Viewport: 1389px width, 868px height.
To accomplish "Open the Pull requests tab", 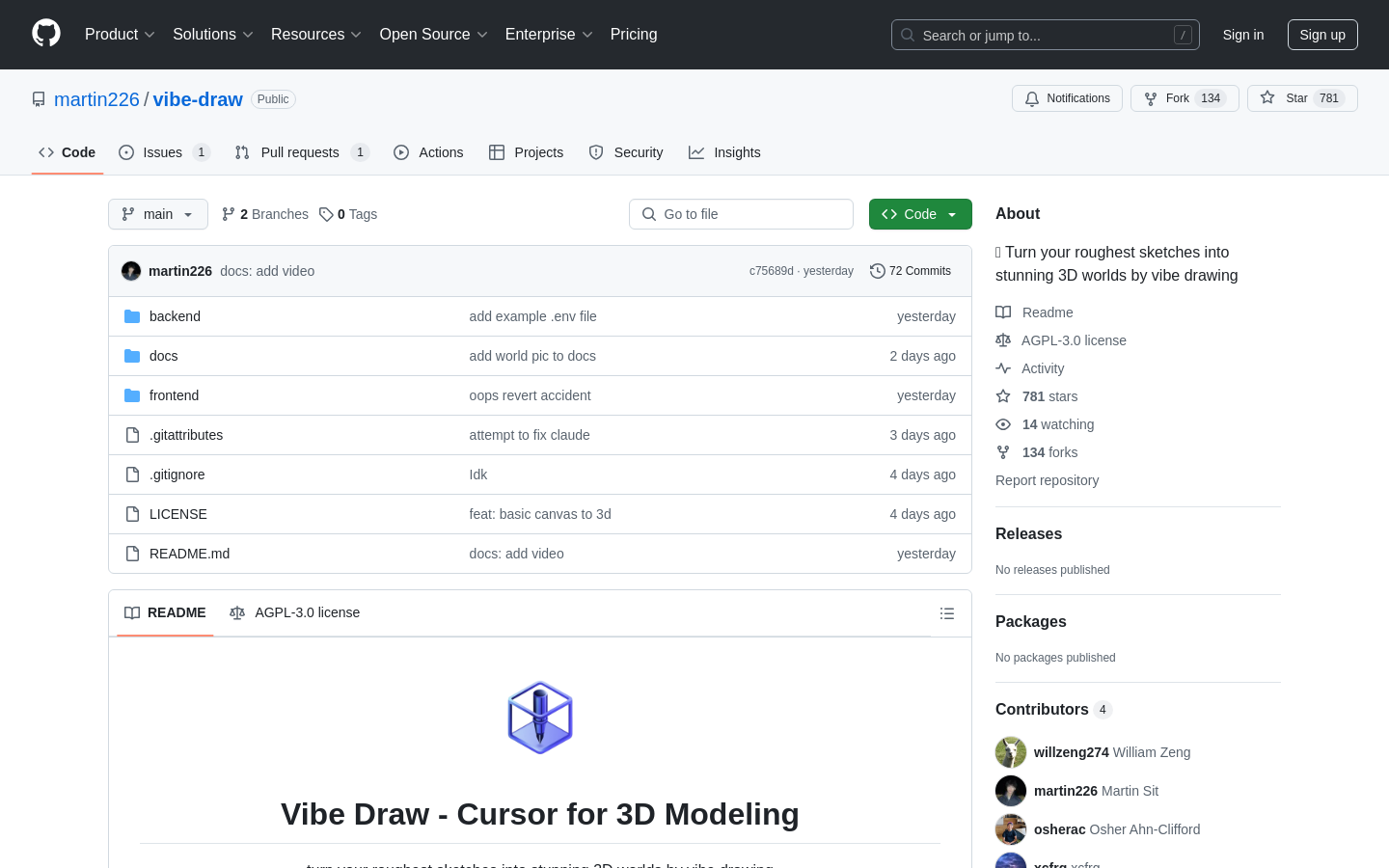I will (302, 152).
